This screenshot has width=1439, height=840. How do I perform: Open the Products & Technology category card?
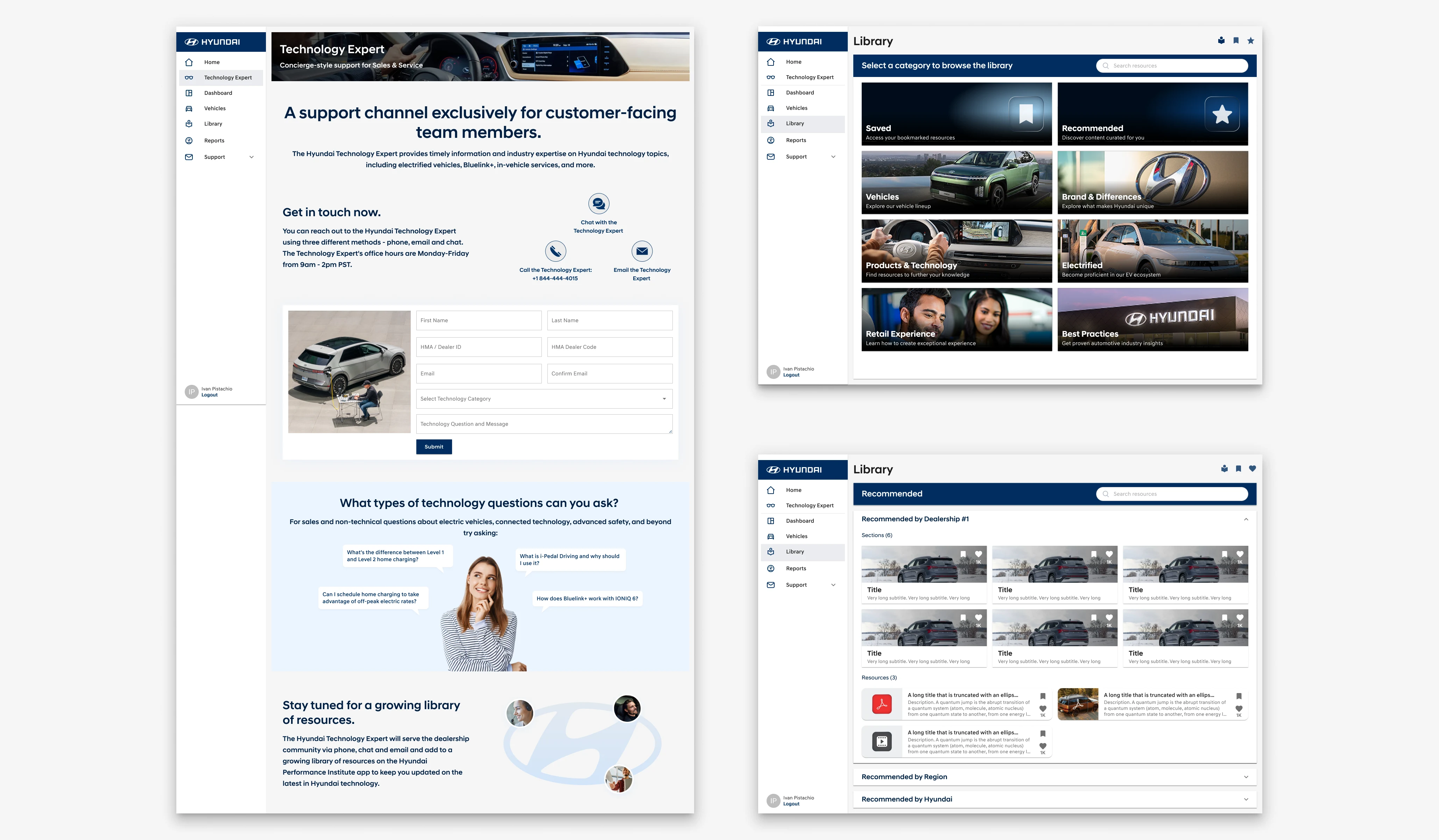click(x=957, y=251)
